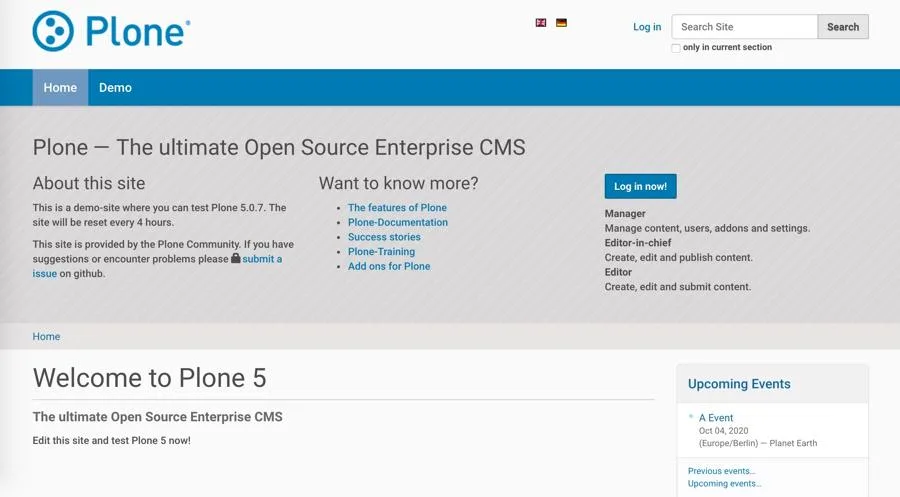Open the 'A Event' event link
Screen dimensions: 900x497
pyautogui.click(x=716, y=418)
